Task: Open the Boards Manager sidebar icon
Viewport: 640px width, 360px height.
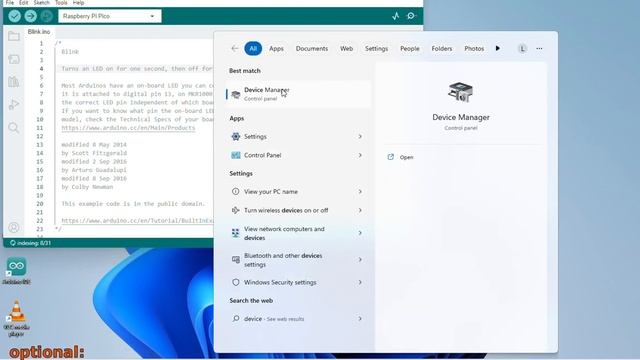Action: [14, 59]
